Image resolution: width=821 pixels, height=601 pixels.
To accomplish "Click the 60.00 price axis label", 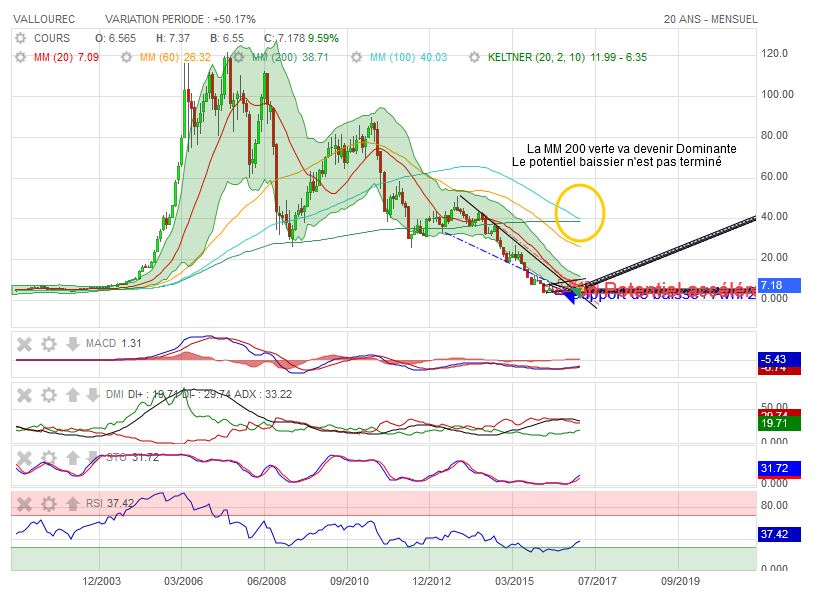I will tap(774, 176).
